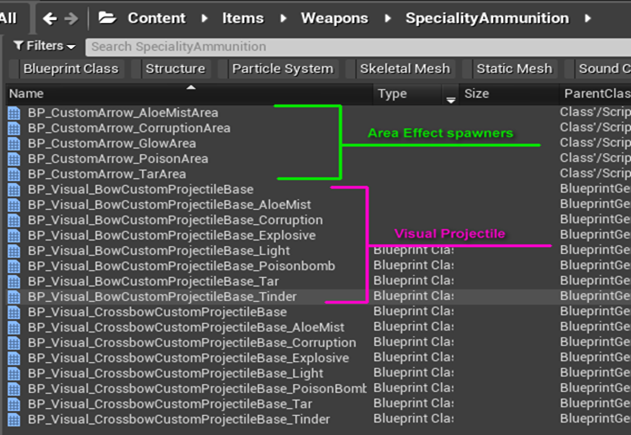Screen dimensions: 631x435
Task: Expand the arrow after Weapons in breadcrumb
Action: 387,18
